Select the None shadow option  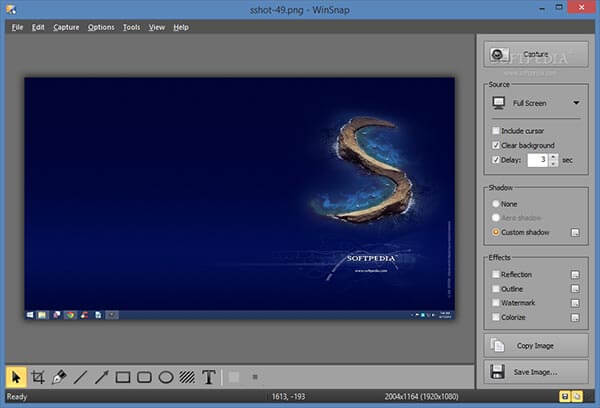point(496,204)
